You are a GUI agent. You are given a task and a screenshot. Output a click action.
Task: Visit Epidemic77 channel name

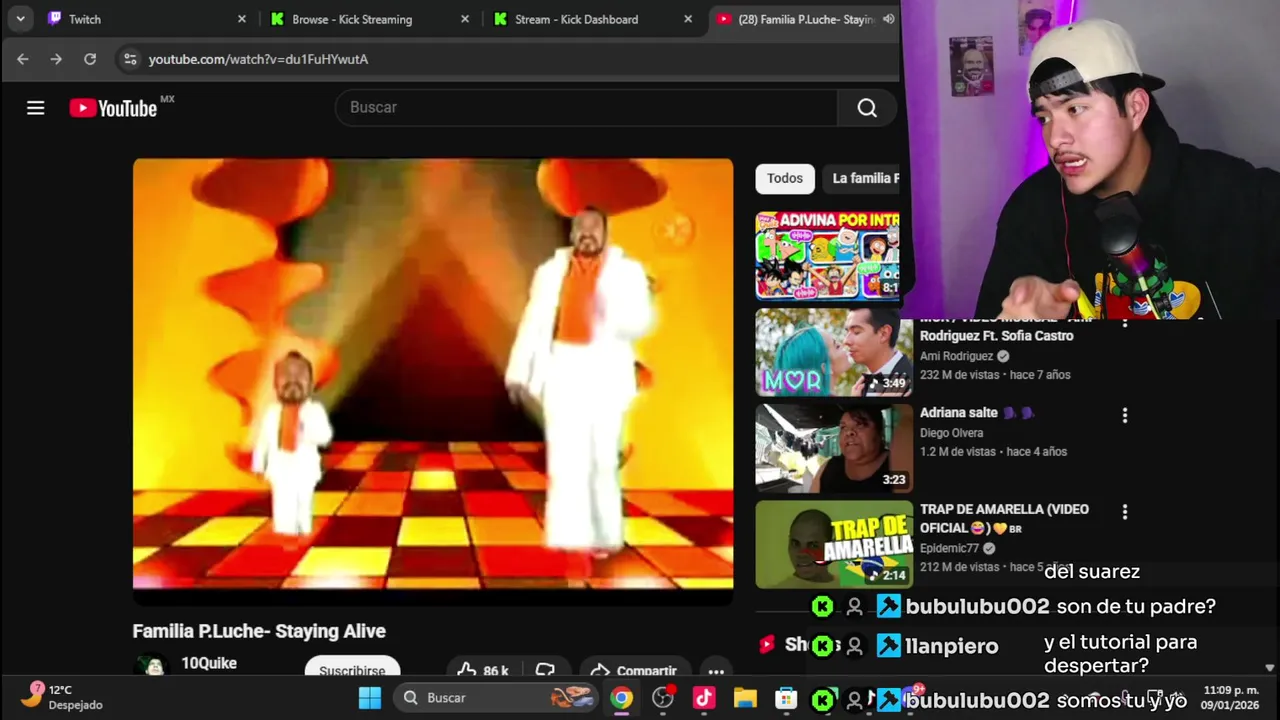click(x=949, y=548)
